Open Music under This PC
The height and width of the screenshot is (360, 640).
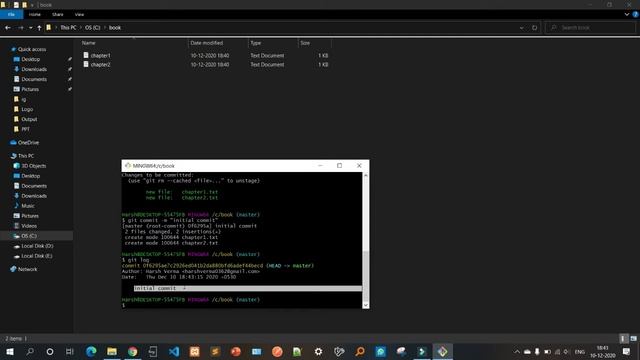coord(28,206)
